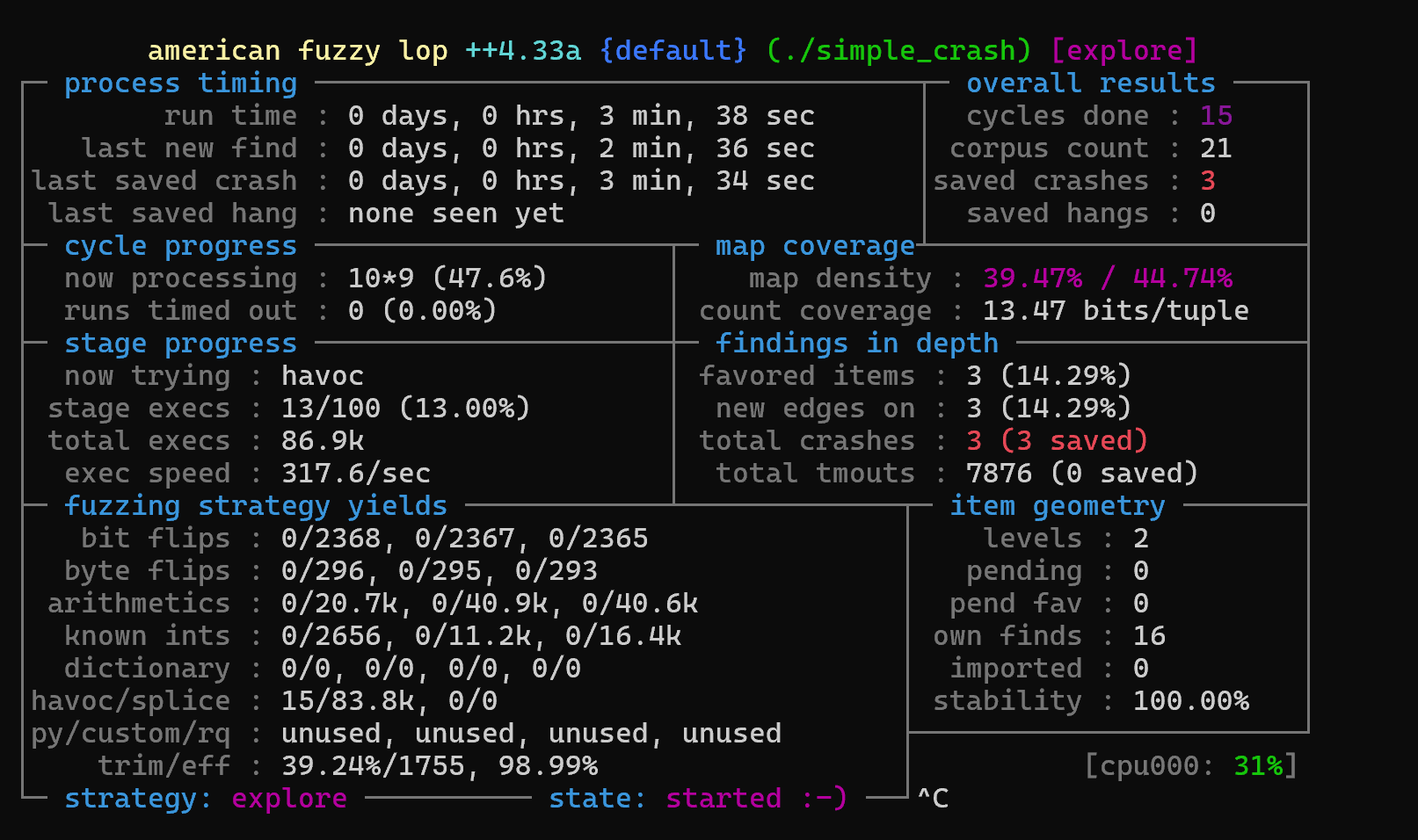Click the "overall results" section header
Image resolution: width=1418 pixels, height=840 pixels.
tap(1090, 83)
